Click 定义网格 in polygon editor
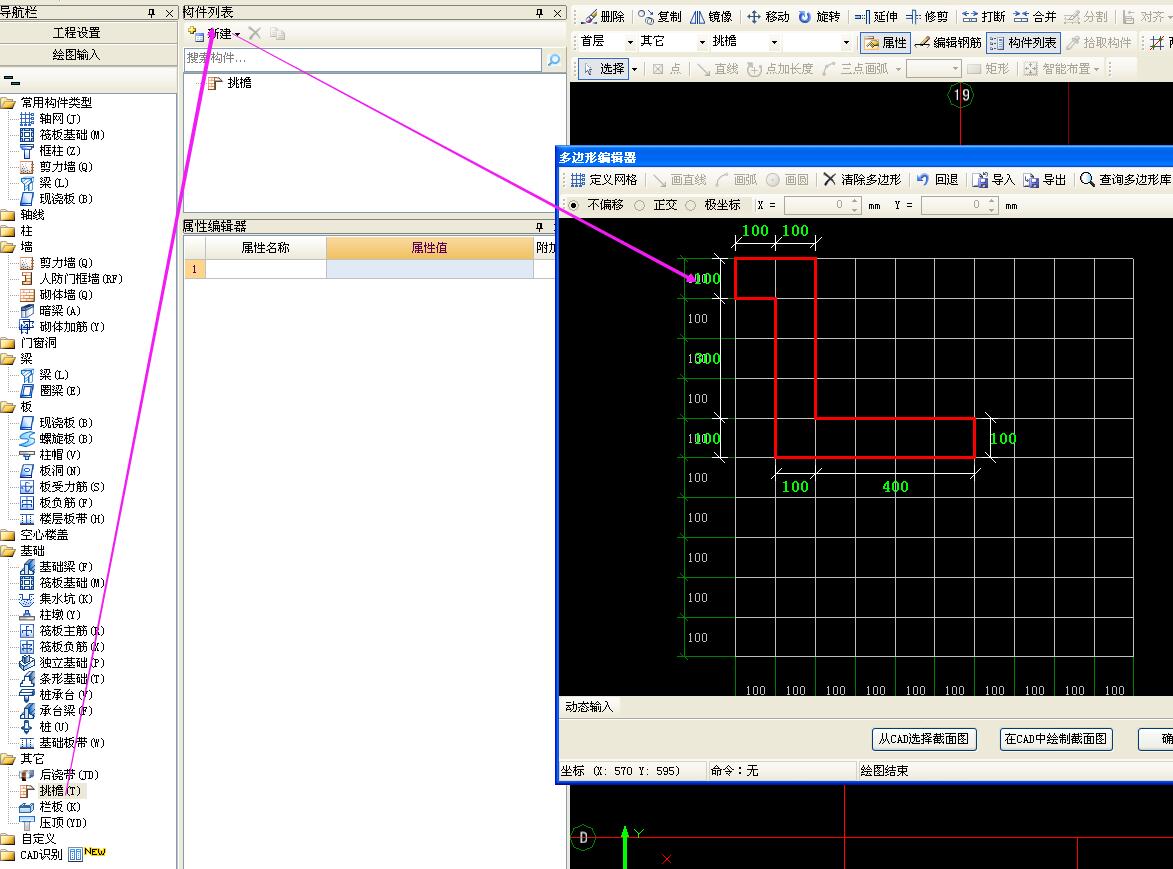Image resolution: width=1173 pixels, height=869 pixels. tap(604, 179)
